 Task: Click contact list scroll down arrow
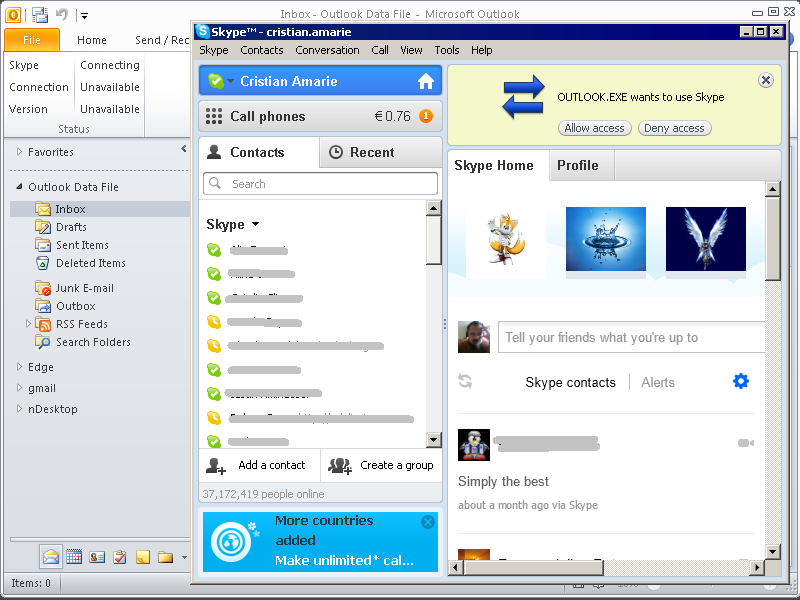[433, 439]
